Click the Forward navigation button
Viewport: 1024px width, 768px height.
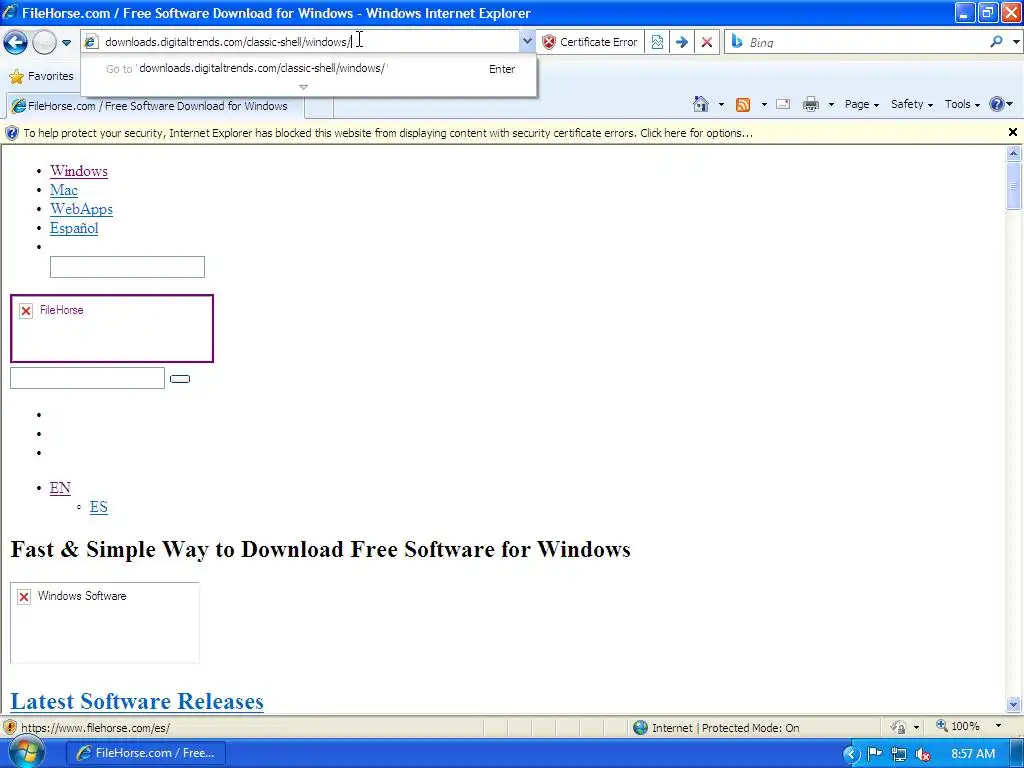click(44, 42)
